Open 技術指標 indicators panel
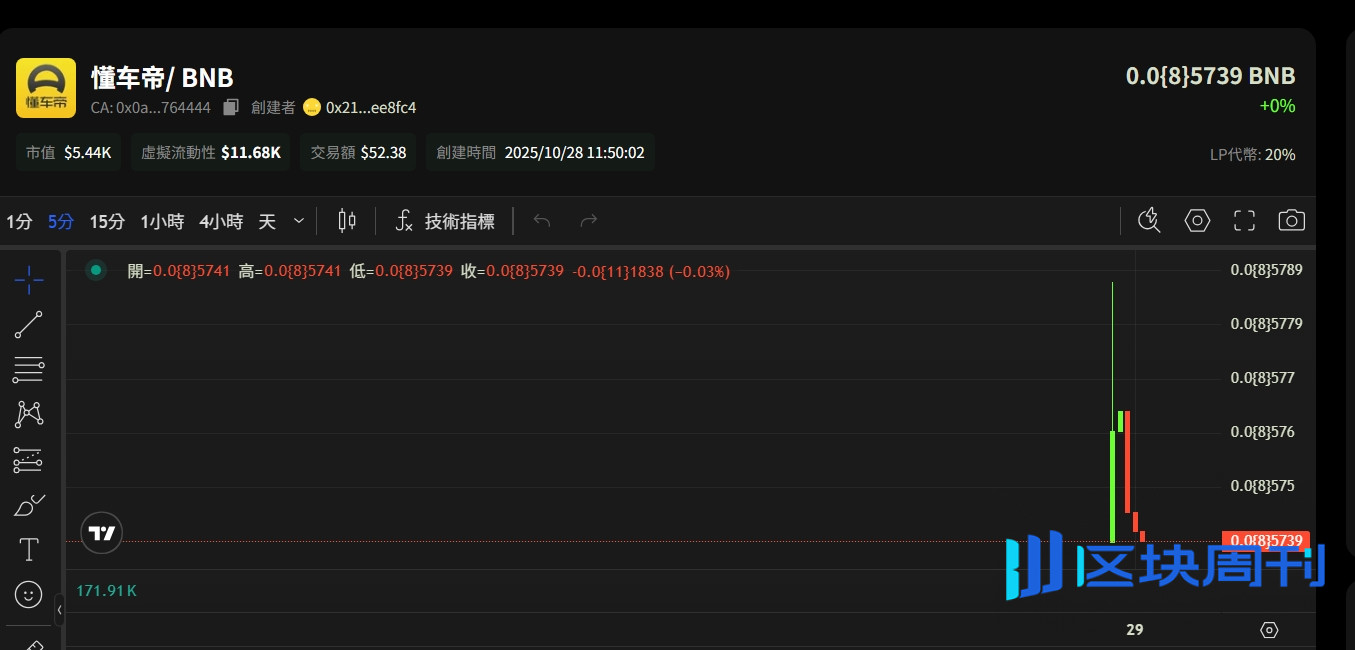This screenshot has width=1355, height=650. [x=445, y=222]
